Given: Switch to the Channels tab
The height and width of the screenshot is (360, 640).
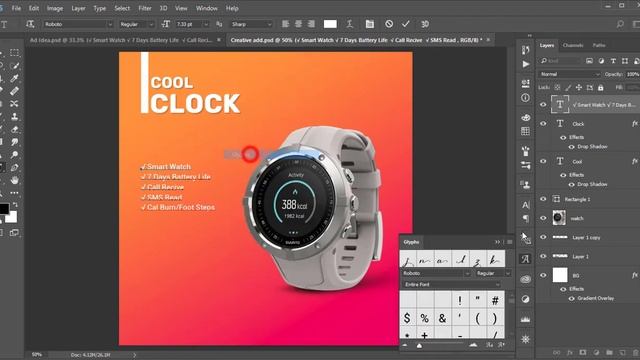Looking at the screenshot, I should (x=573, y=45).
